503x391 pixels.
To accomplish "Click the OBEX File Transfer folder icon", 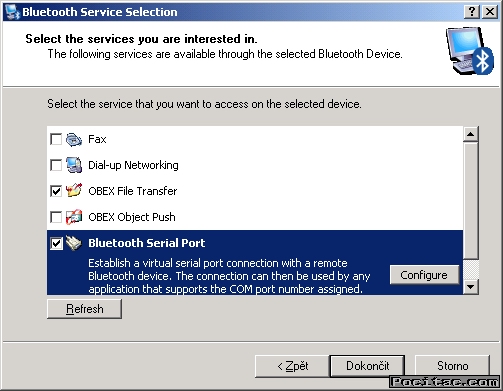I will [74, 191].
